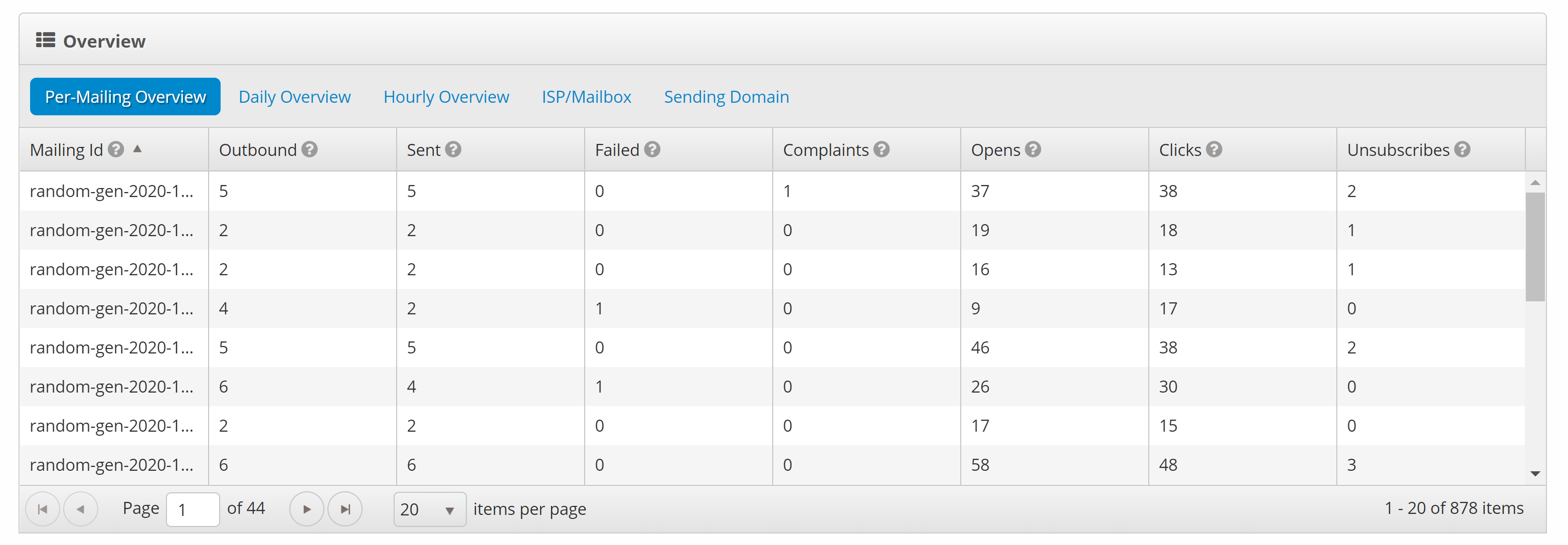The image size is (1568, 545).
Task: Click the Clicks value 48
Action: point(1168,465)
